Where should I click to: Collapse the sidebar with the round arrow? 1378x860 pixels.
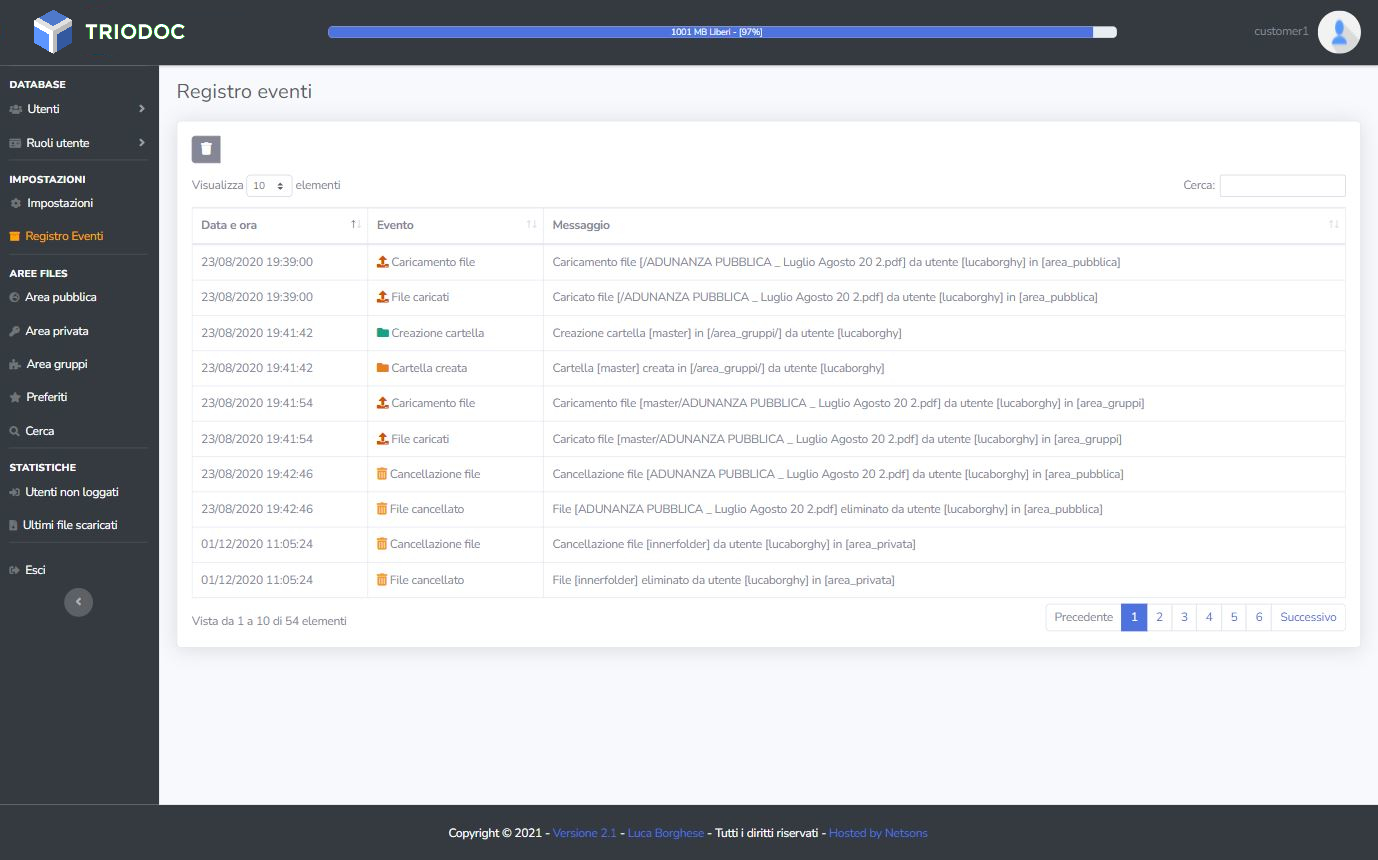[78, 601]
